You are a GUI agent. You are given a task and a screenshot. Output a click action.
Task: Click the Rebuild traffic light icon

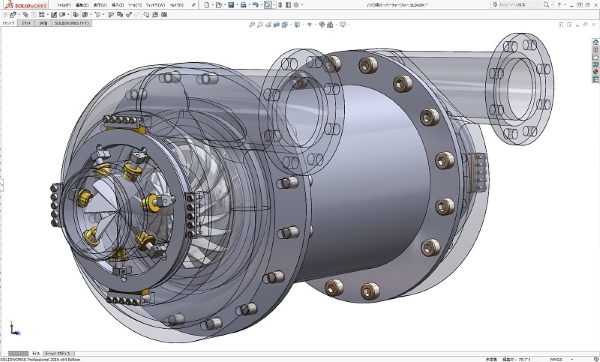(280, 5)
